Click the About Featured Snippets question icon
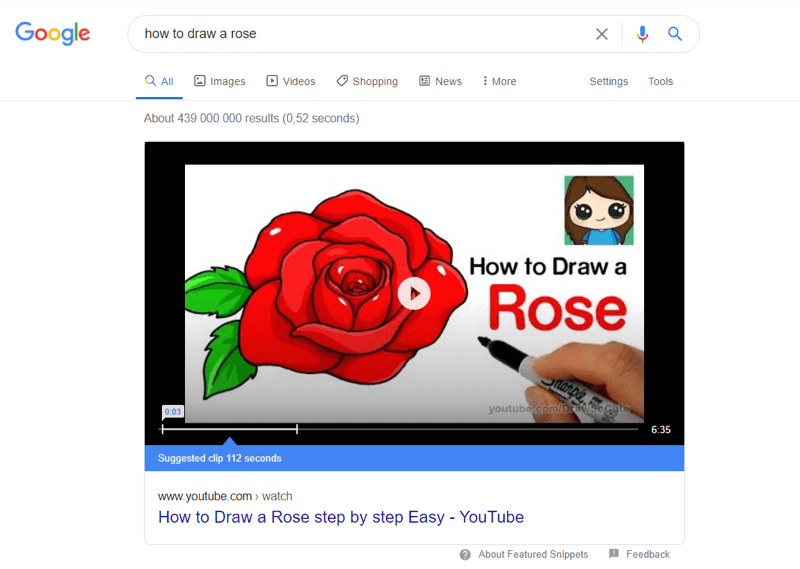 (465, 554)
